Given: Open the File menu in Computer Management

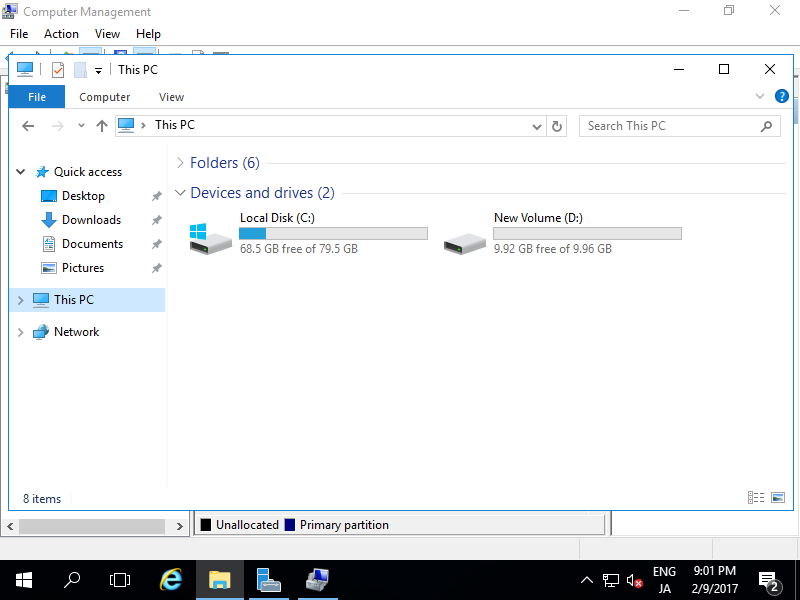Looking at the screenshot, I should pos(19,34).
